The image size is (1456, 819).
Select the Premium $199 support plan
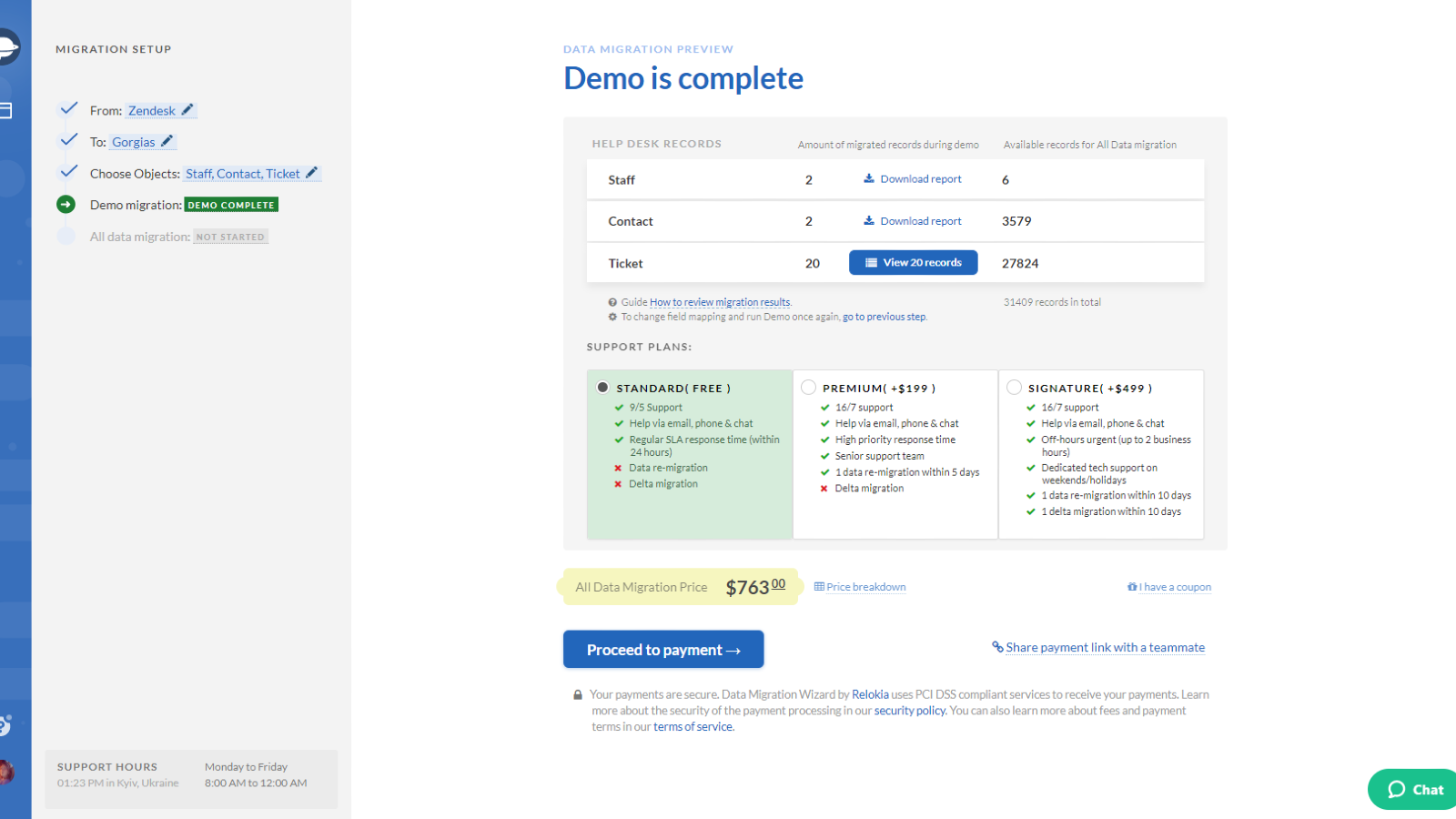(x=808, y=387)
